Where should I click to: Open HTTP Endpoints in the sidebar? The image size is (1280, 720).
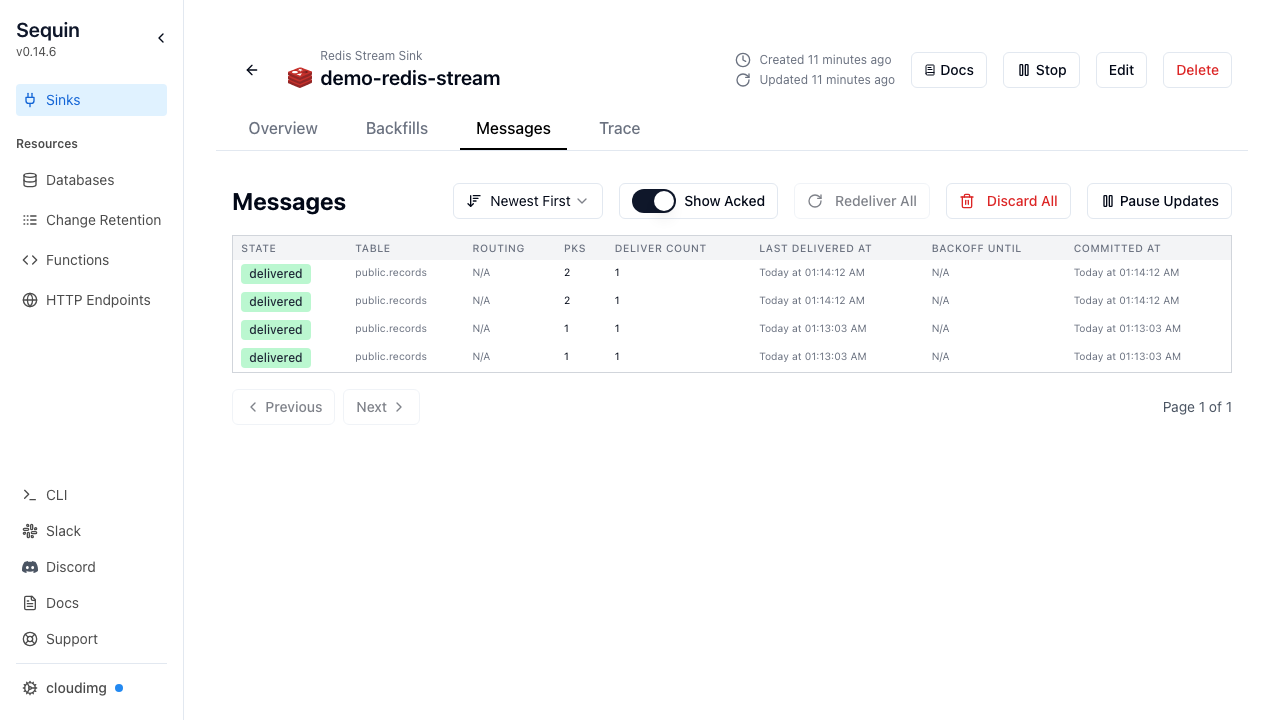[91, 300]
